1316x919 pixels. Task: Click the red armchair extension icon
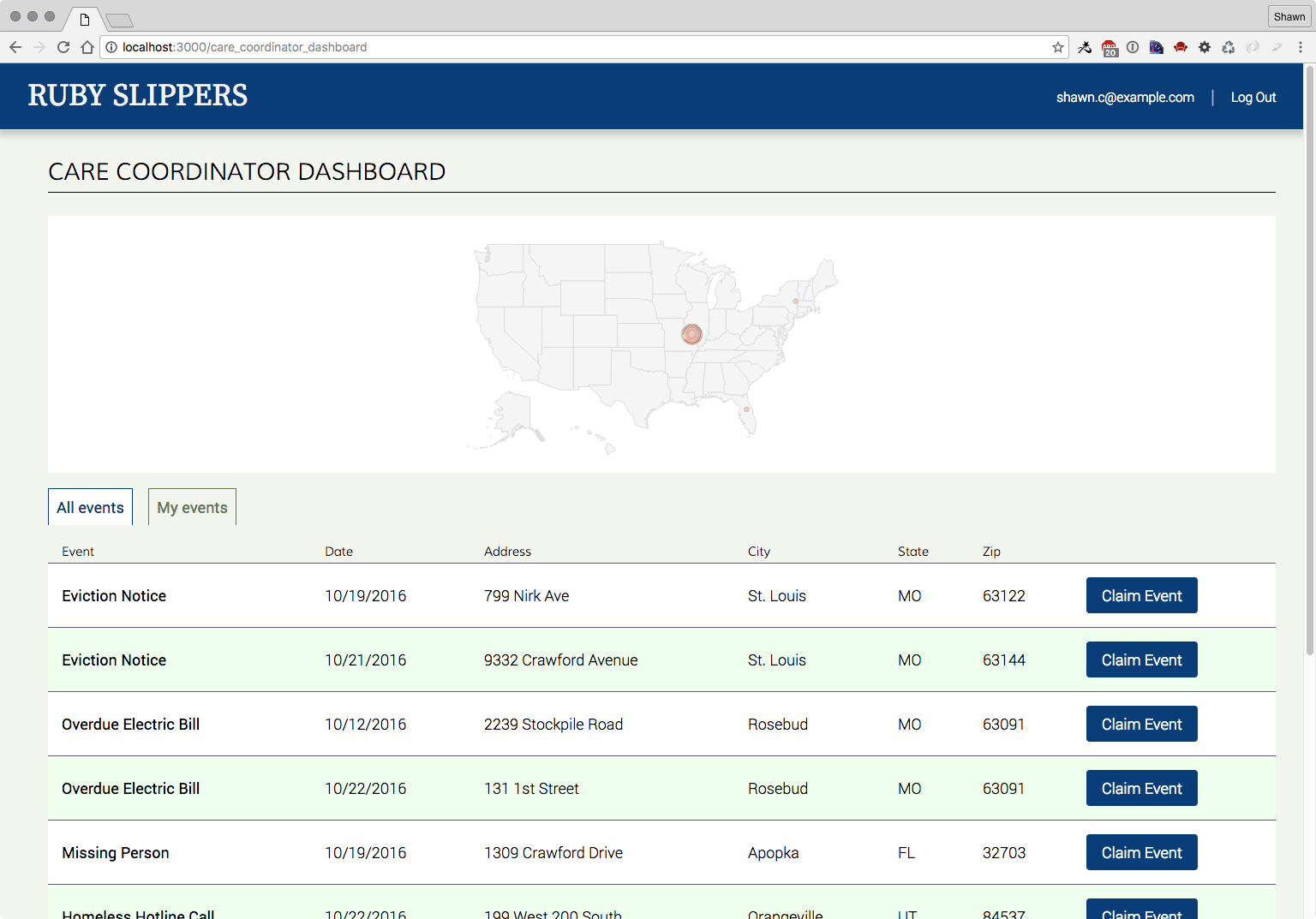click(x=1181, y=47)
